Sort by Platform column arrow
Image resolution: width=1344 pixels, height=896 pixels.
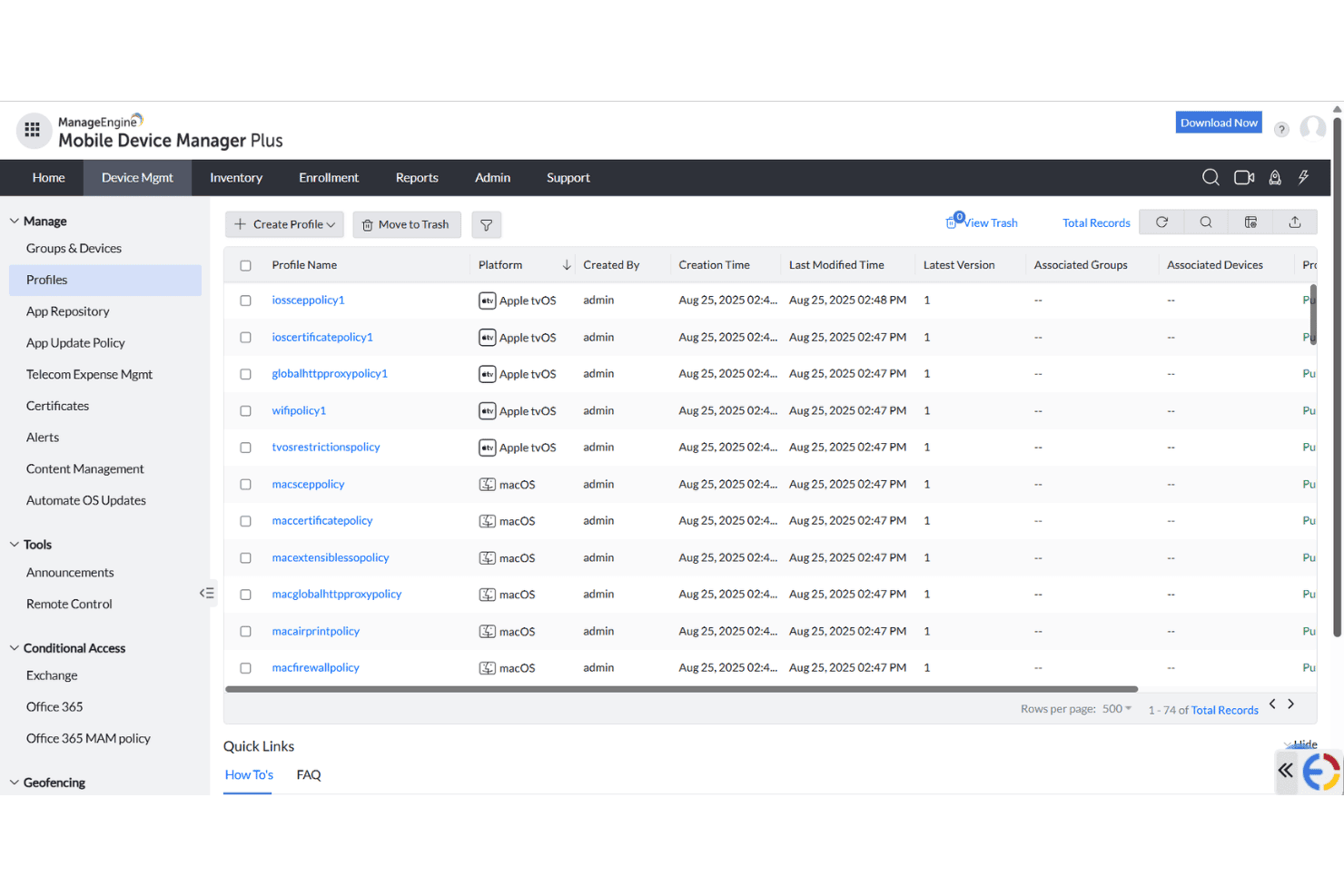567,265
